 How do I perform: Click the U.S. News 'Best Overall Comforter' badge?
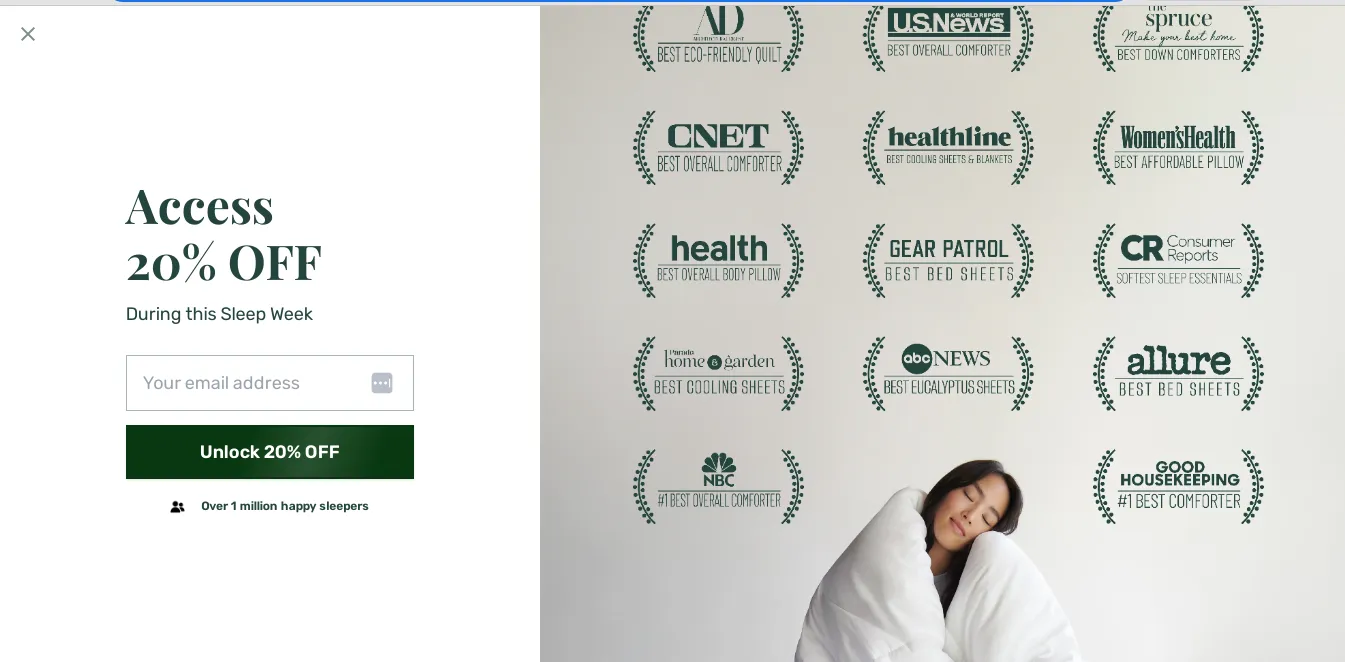[948, 37]
